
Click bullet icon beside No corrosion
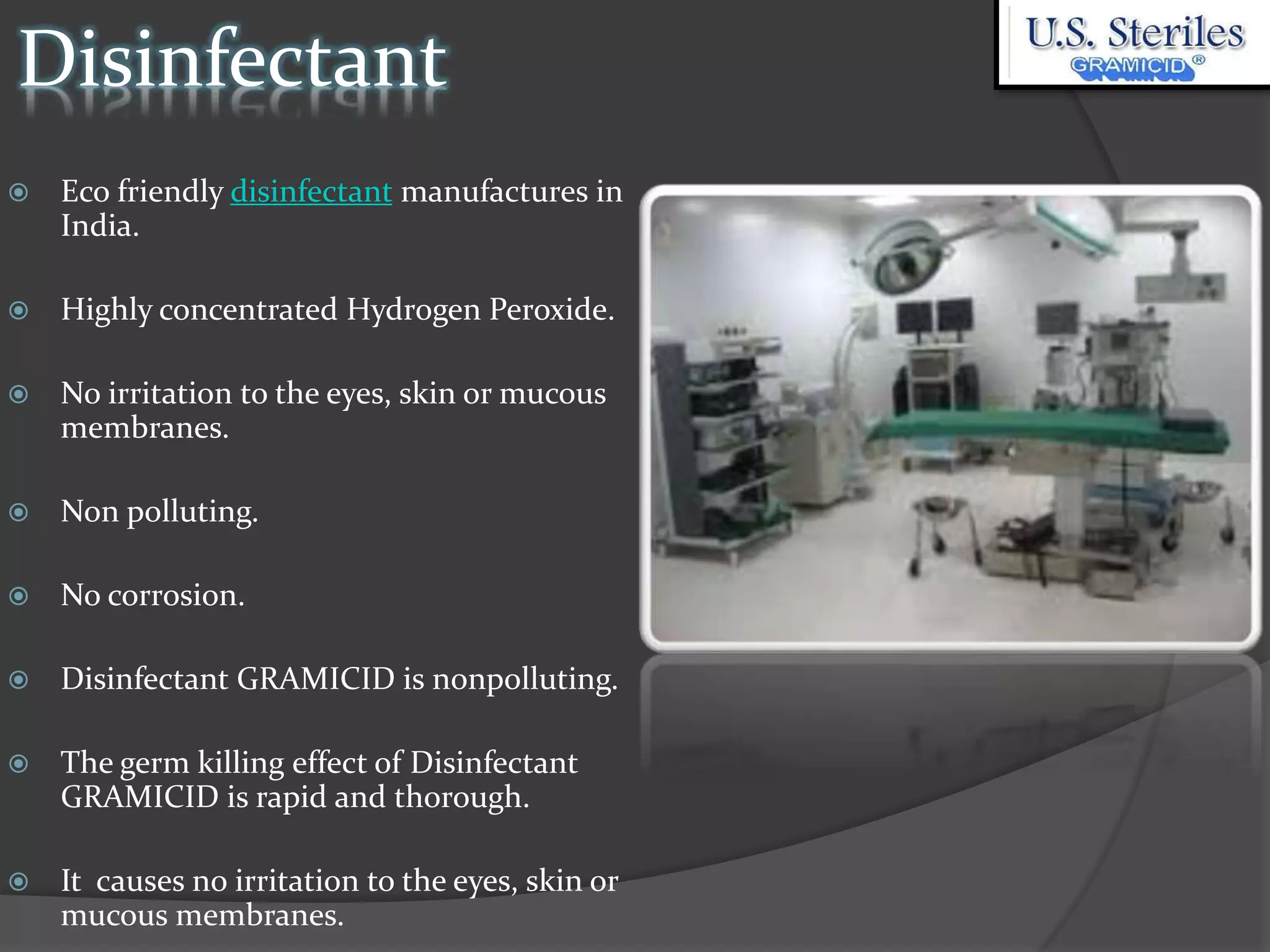(x=19, y=596)
